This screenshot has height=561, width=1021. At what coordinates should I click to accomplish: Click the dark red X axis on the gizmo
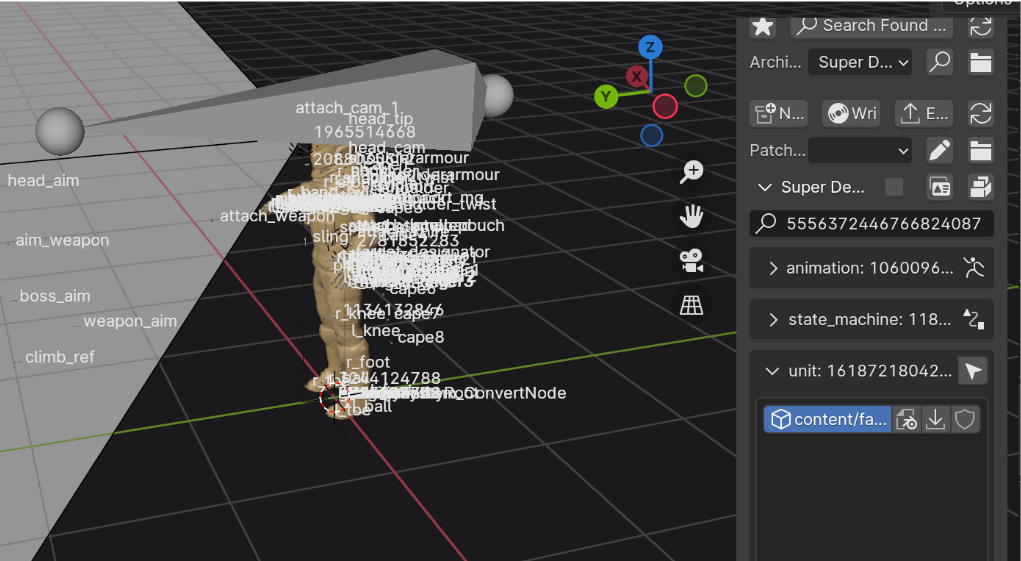point(636,76)
